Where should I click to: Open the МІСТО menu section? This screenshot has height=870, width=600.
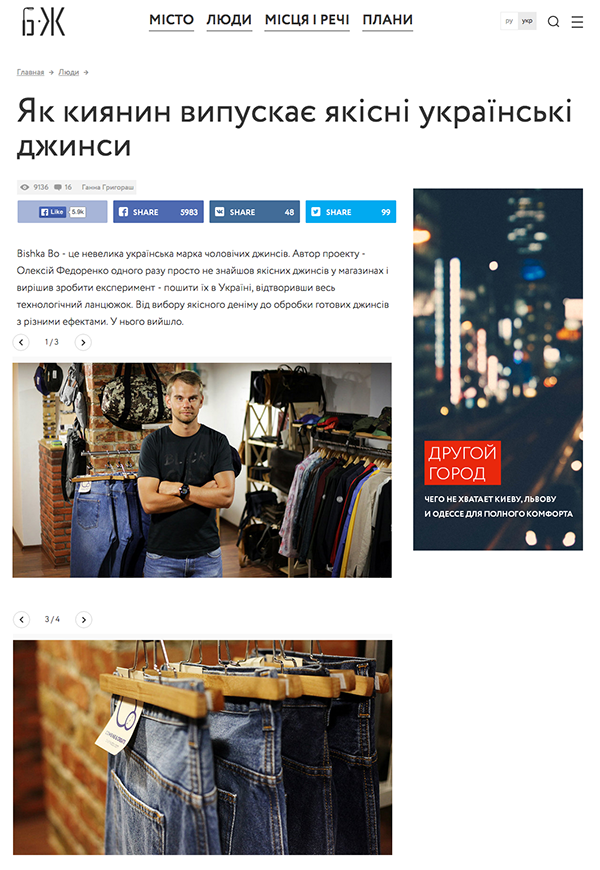[172, 21]
